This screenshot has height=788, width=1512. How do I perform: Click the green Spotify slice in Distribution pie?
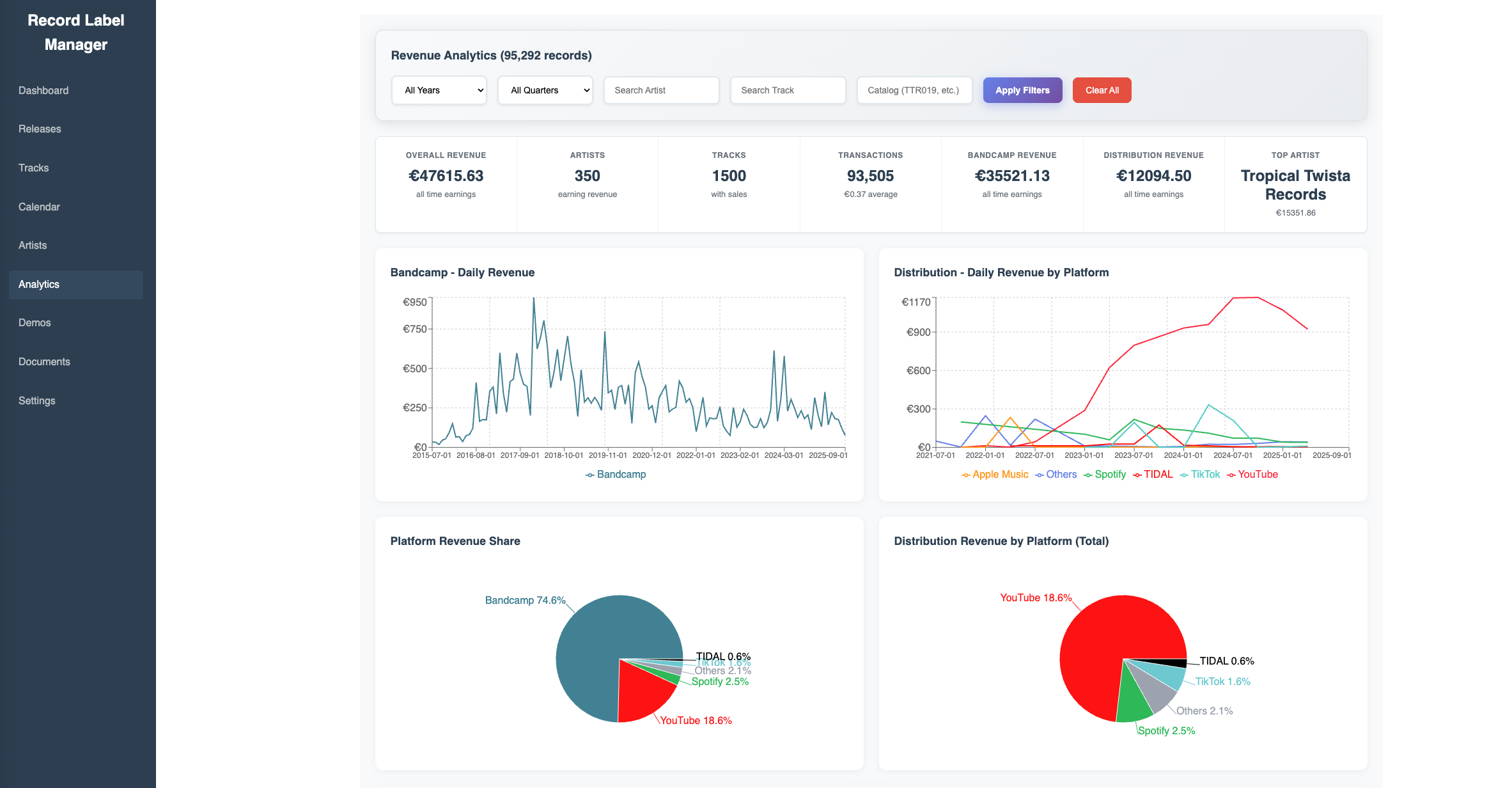(1134, 700)
